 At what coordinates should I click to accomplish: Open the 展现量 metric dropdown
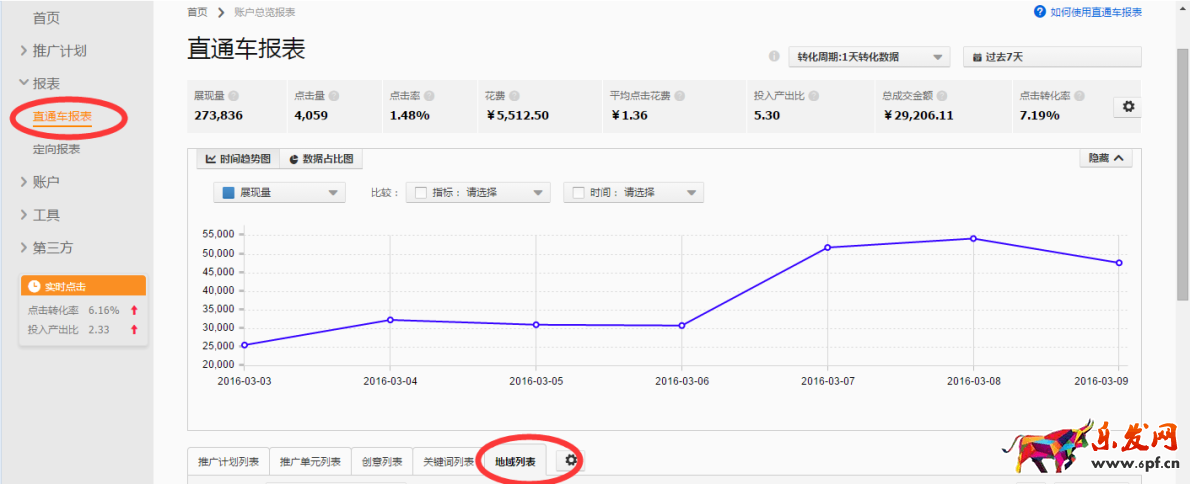point(279,193)
